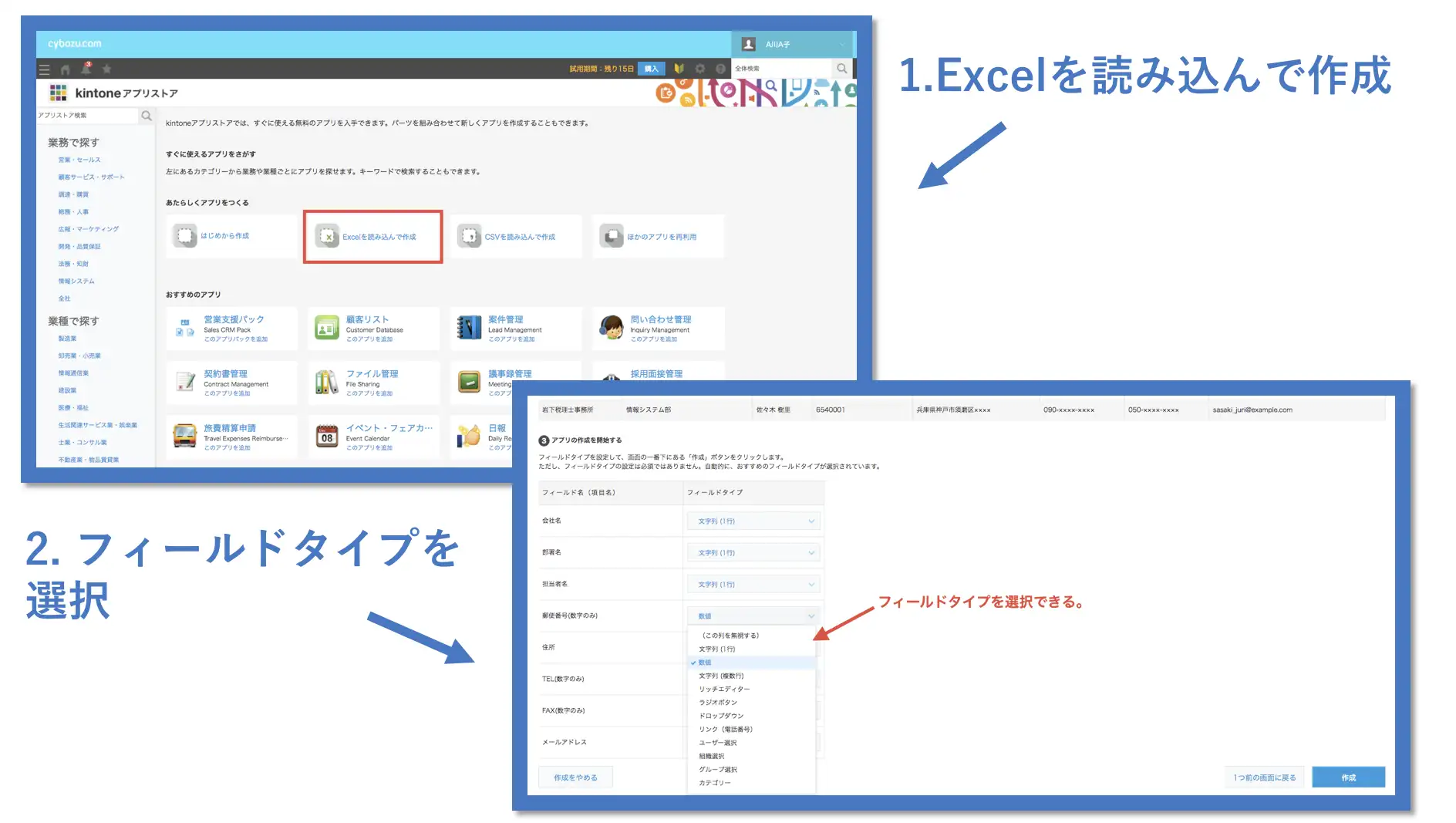
Task: Open notifications via the bell icon
Action: coord(86,69)
